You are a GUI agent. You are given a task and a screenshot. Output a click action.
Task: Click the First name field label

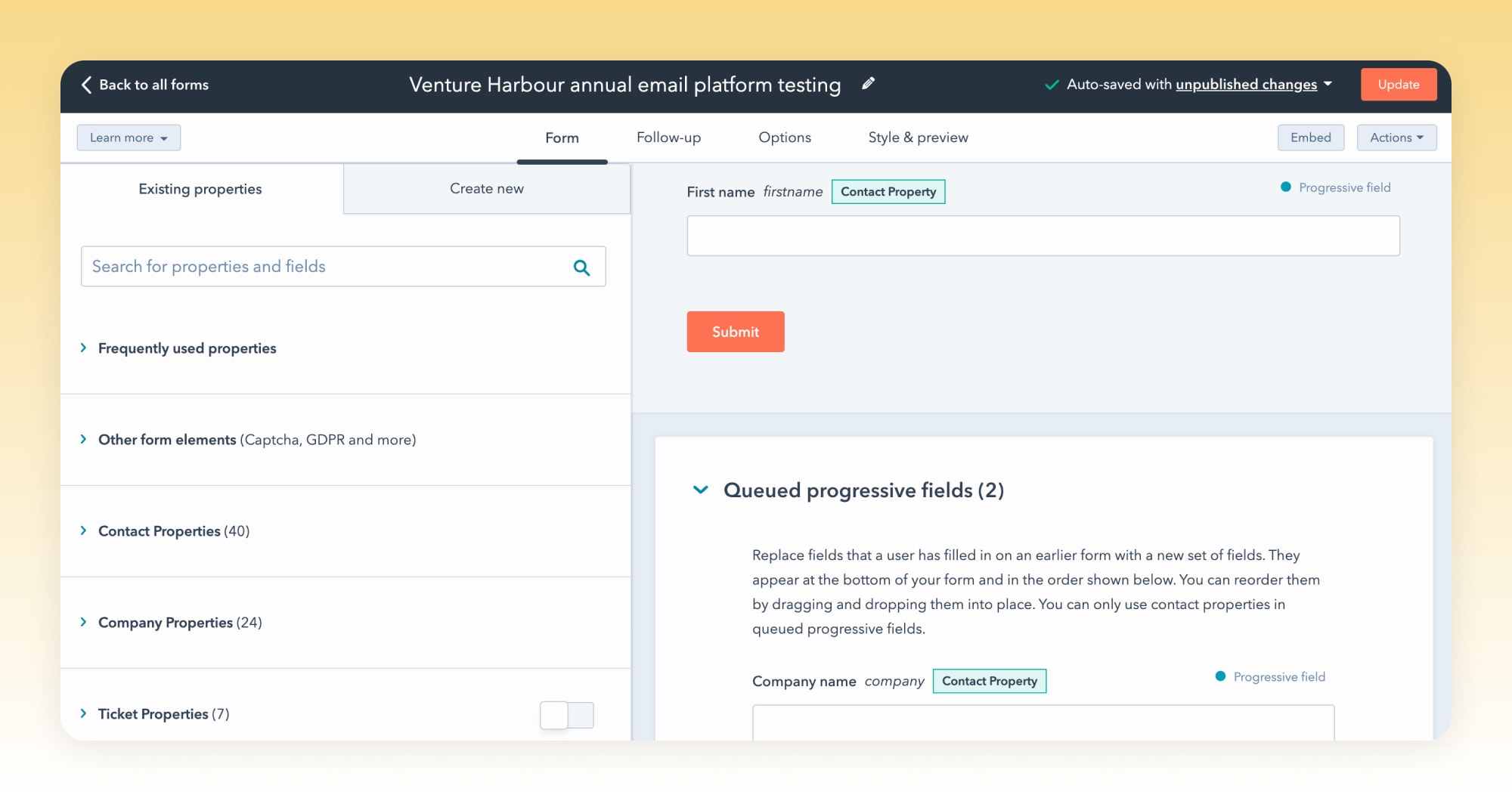pyautogui.click(x=720, y=192)
